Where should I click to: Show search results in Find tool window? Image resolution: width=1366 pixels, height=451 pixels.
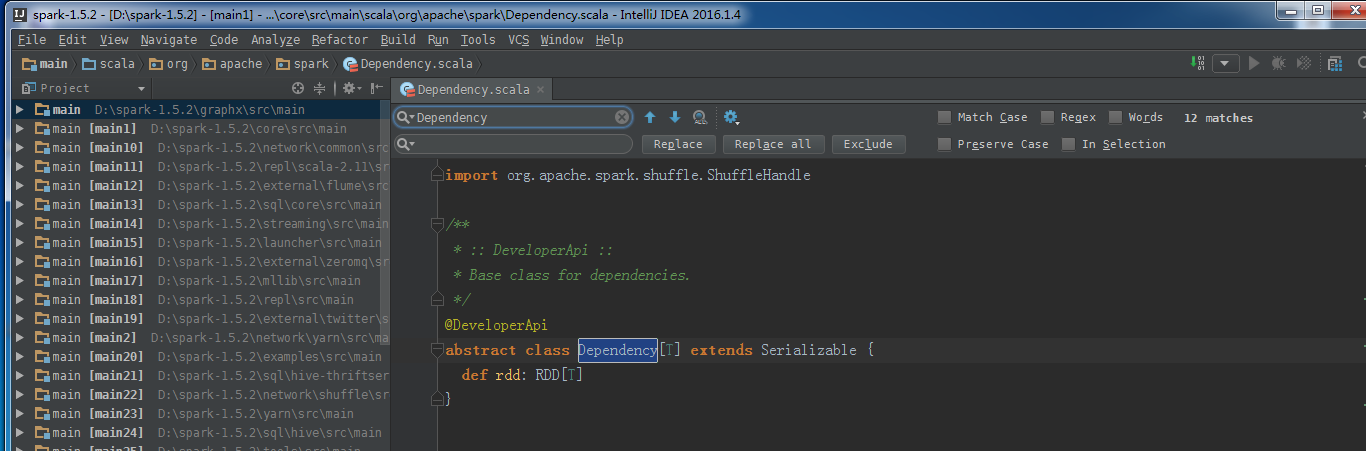click(x=700, y=117)
